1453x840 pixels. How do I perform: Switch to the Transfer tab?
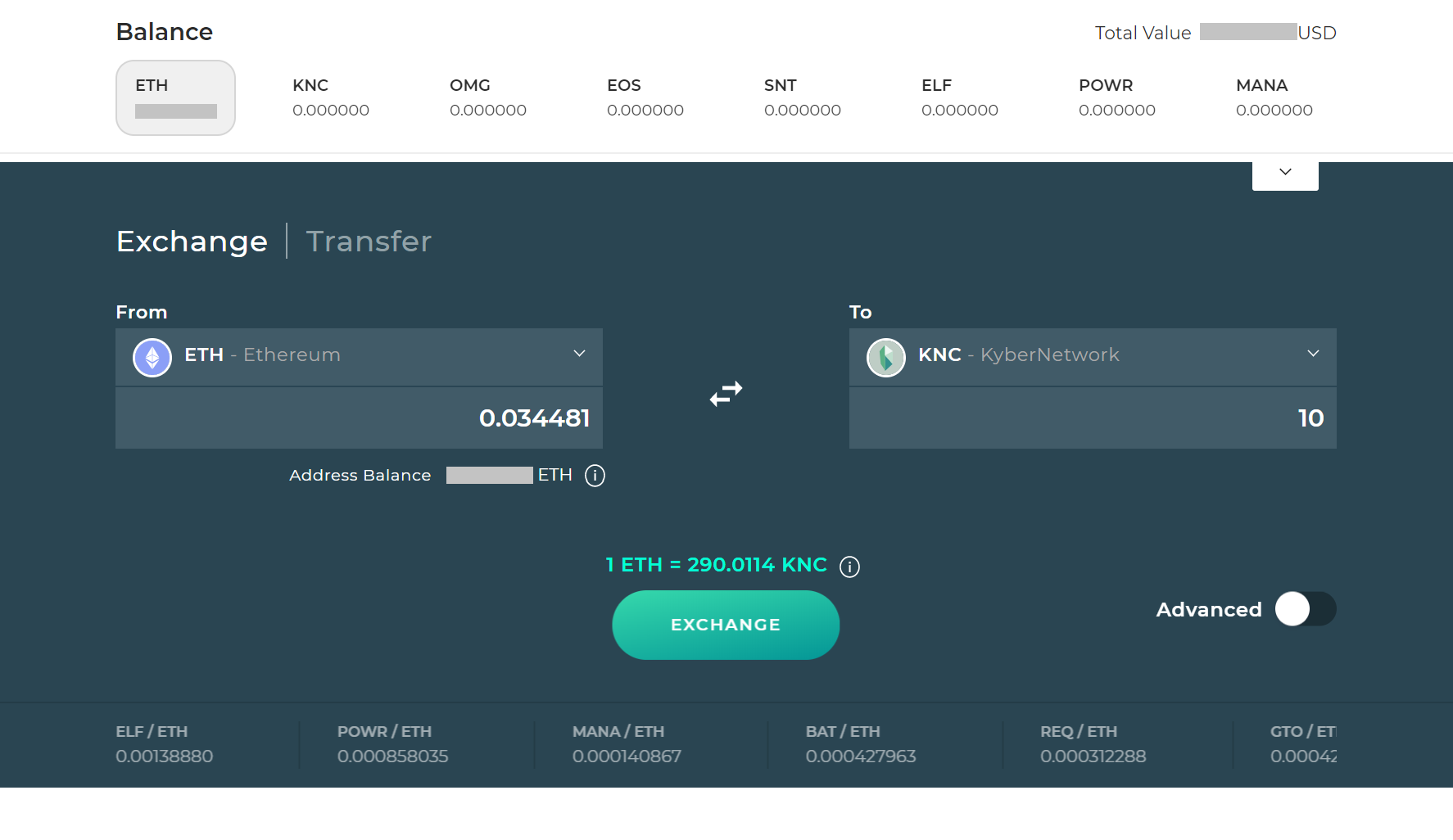tap(369, 242)
